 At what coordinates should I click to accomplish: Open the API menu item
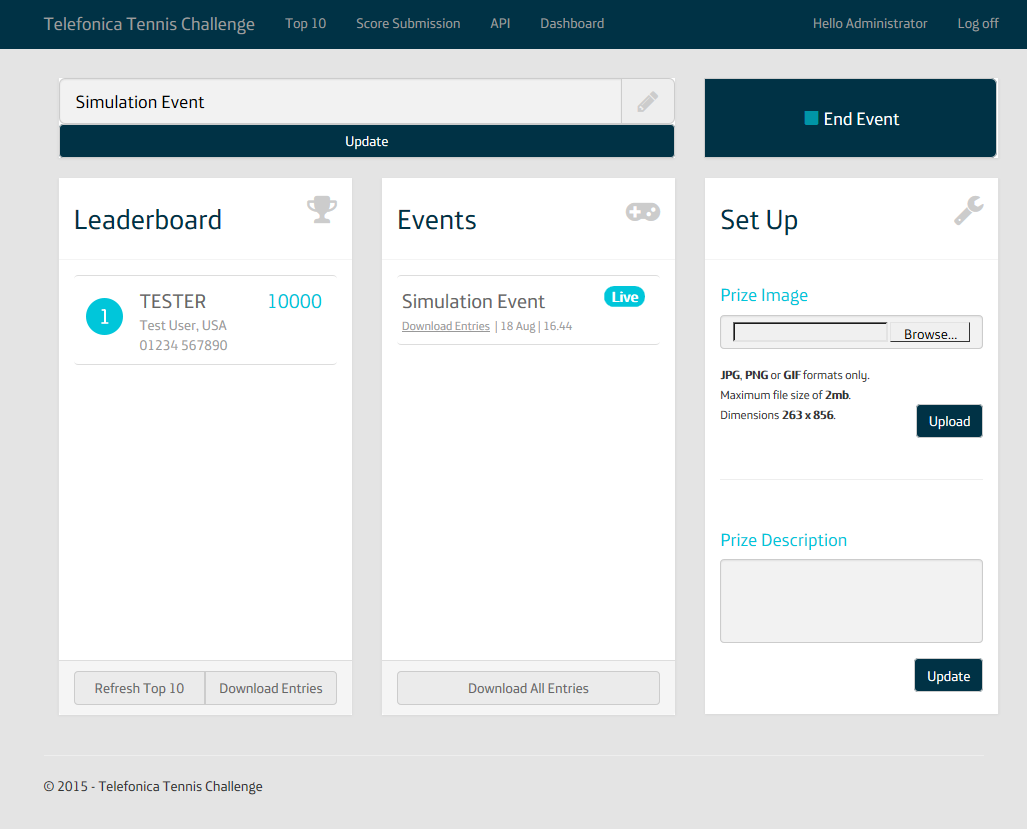pos(500,23)
